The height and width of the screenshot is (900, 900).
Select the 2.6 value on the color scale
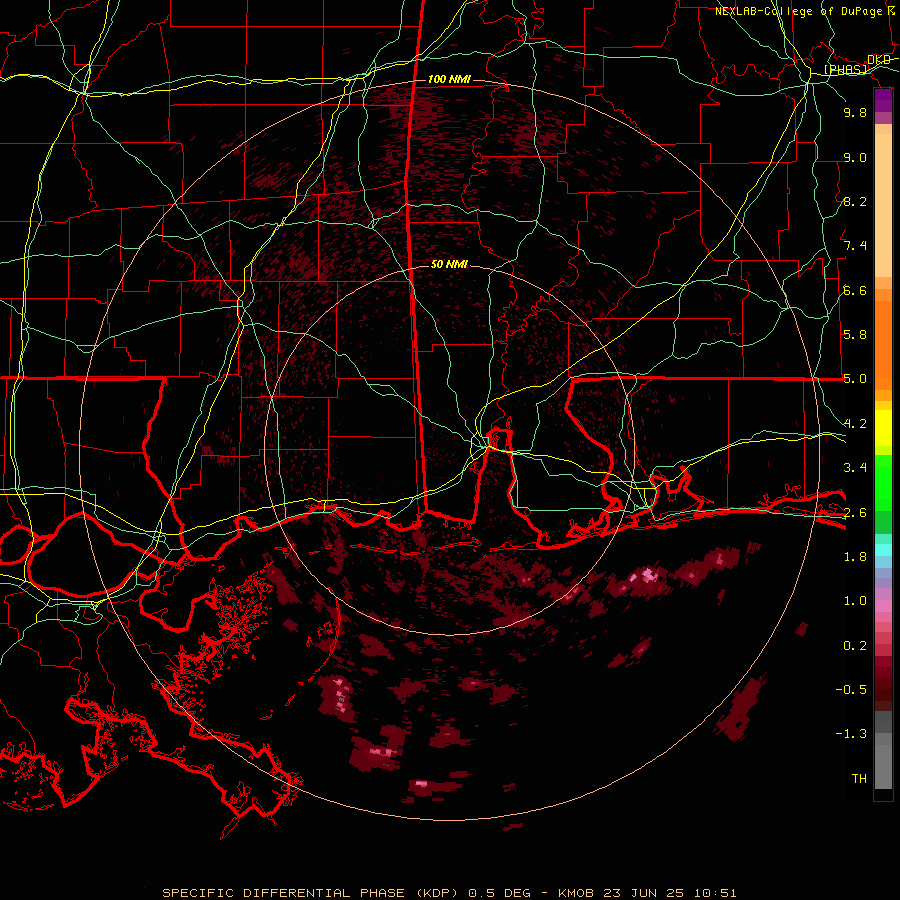pos(855,513)
